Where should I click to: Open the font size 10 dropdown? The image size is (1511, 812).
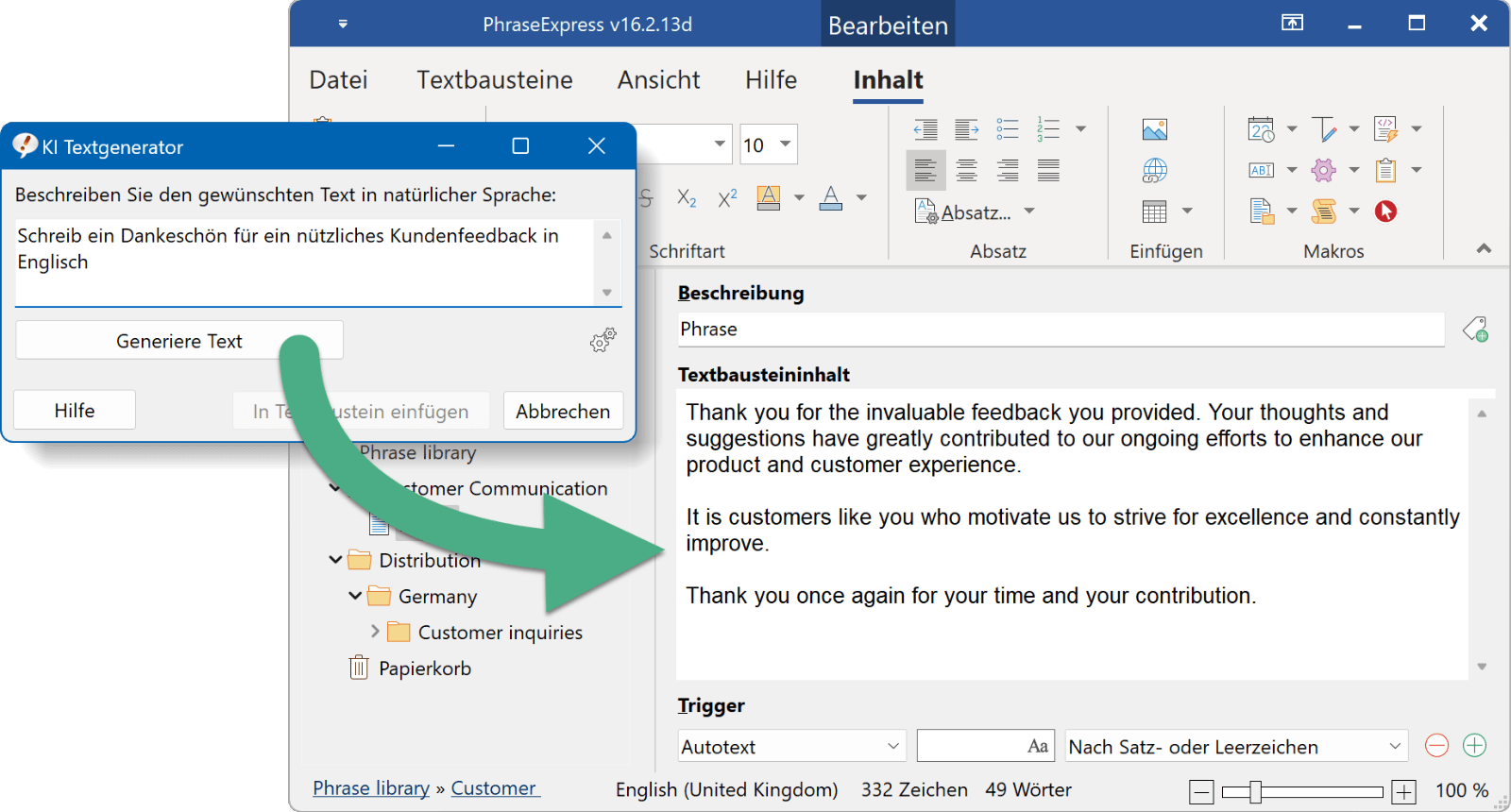point(785,144)
